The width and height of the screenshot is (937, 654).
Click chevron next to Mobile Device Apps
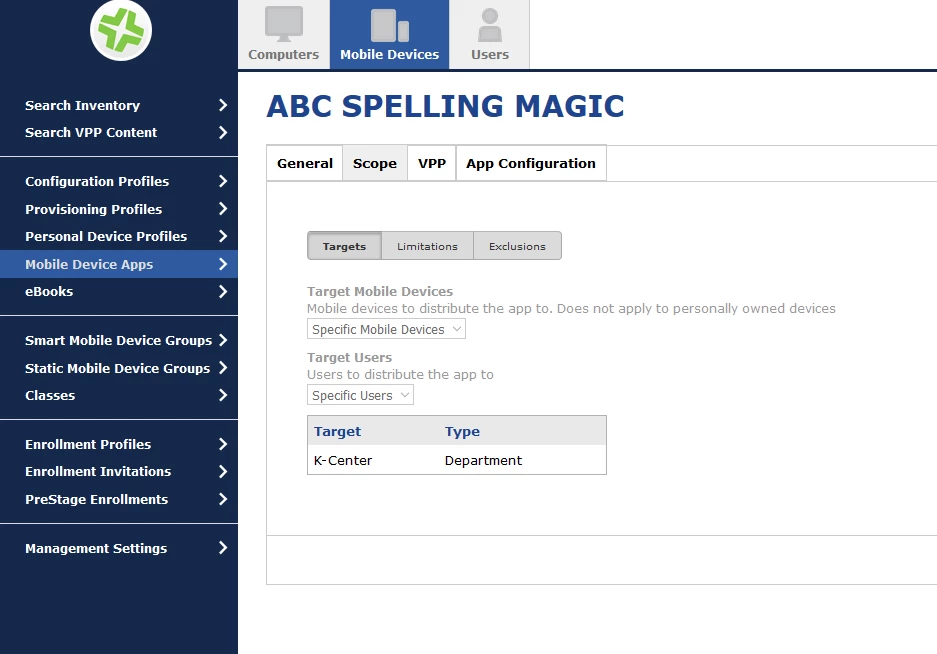coord(223,264)
